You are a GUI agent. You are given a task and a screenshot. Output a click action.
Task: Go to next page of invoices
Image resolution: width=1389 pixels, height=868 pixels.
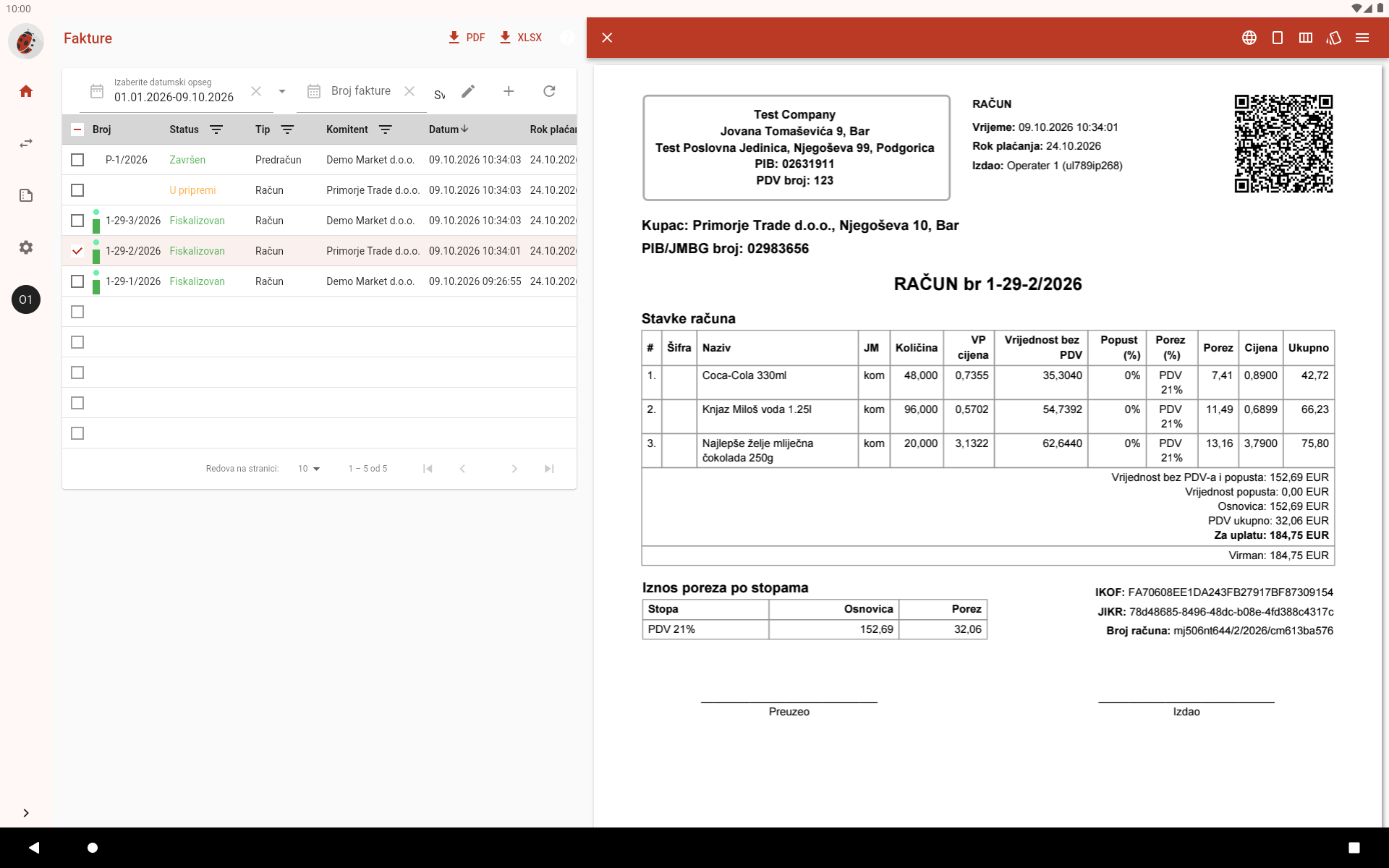coord(514,469)
